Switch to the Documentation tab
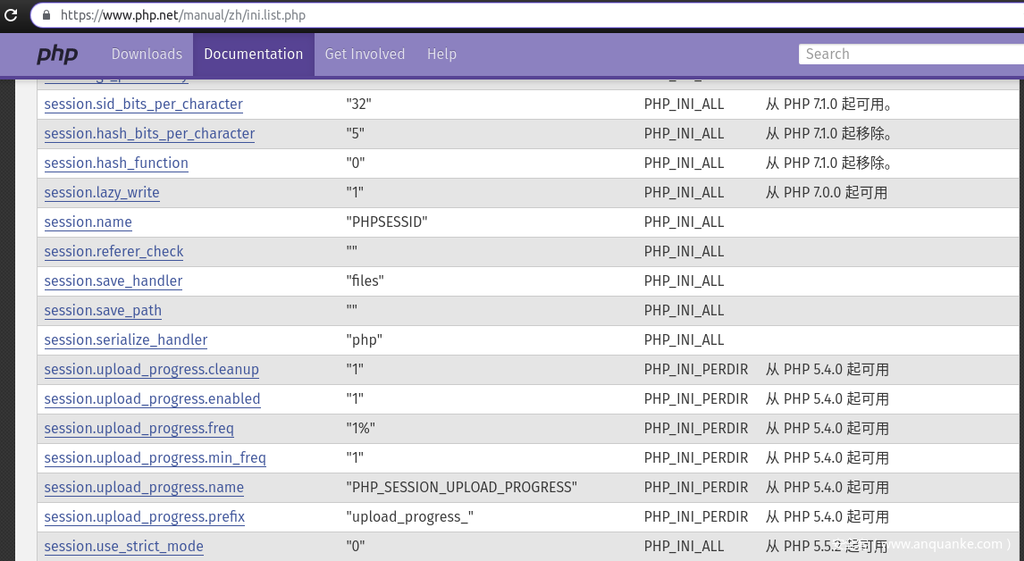Image resolution: width=1024 pixels, height=561 pixels. (253, 54)
